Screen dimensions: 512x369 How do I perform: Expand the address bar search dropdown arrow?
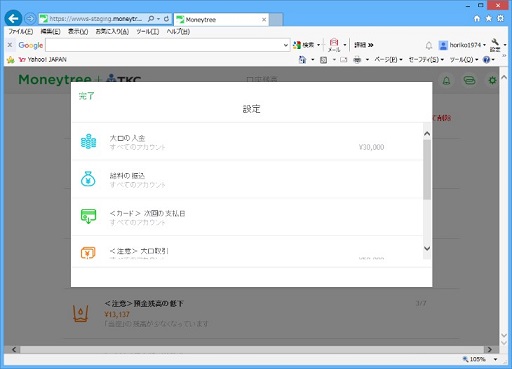(158, 19)
